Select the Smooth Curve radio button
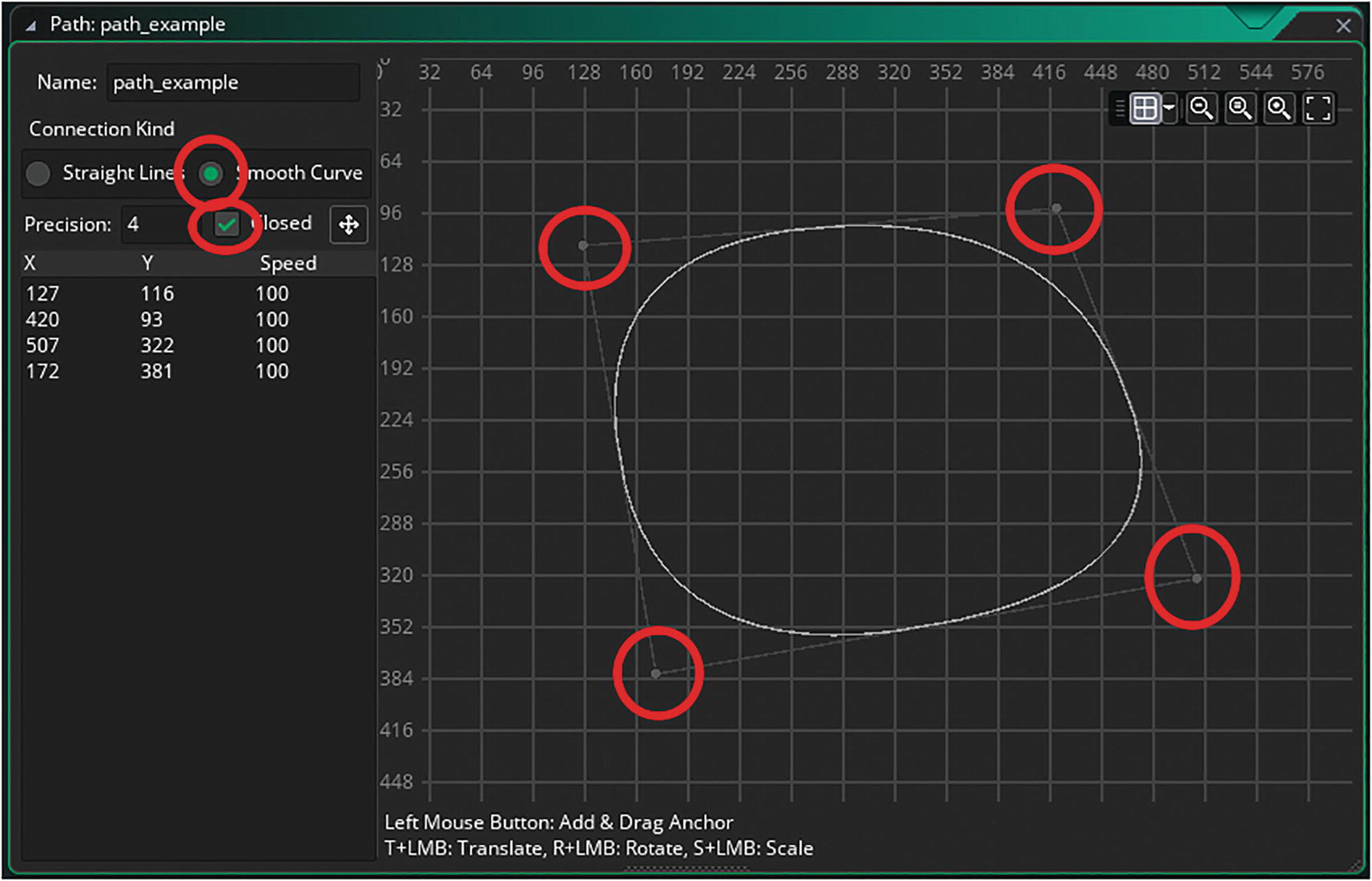1372x881 pixels. 211,173
